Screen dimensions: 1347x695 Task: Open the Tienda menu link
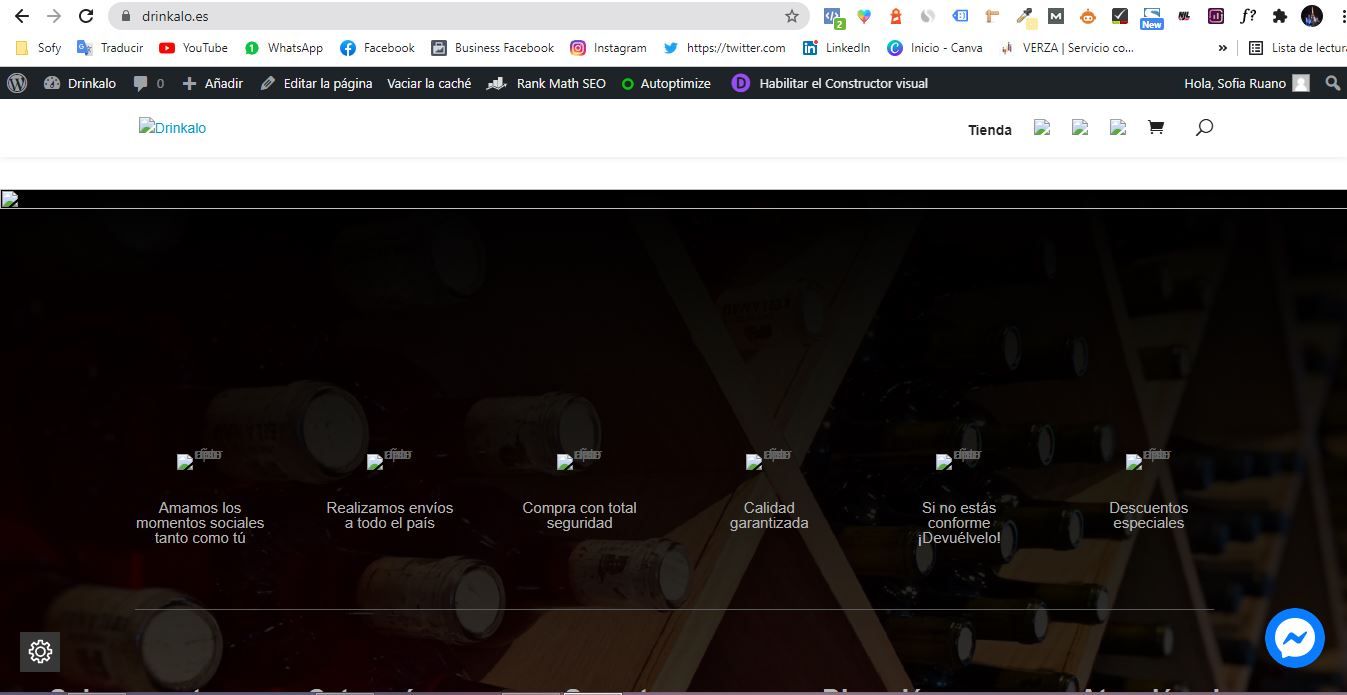(990, 130)
